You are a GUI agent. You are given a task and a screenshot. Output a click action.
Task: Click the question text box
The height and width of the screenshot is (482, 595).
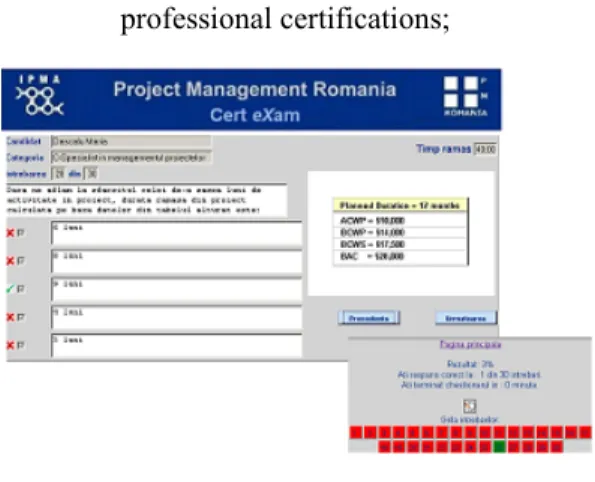pos(146,200)
